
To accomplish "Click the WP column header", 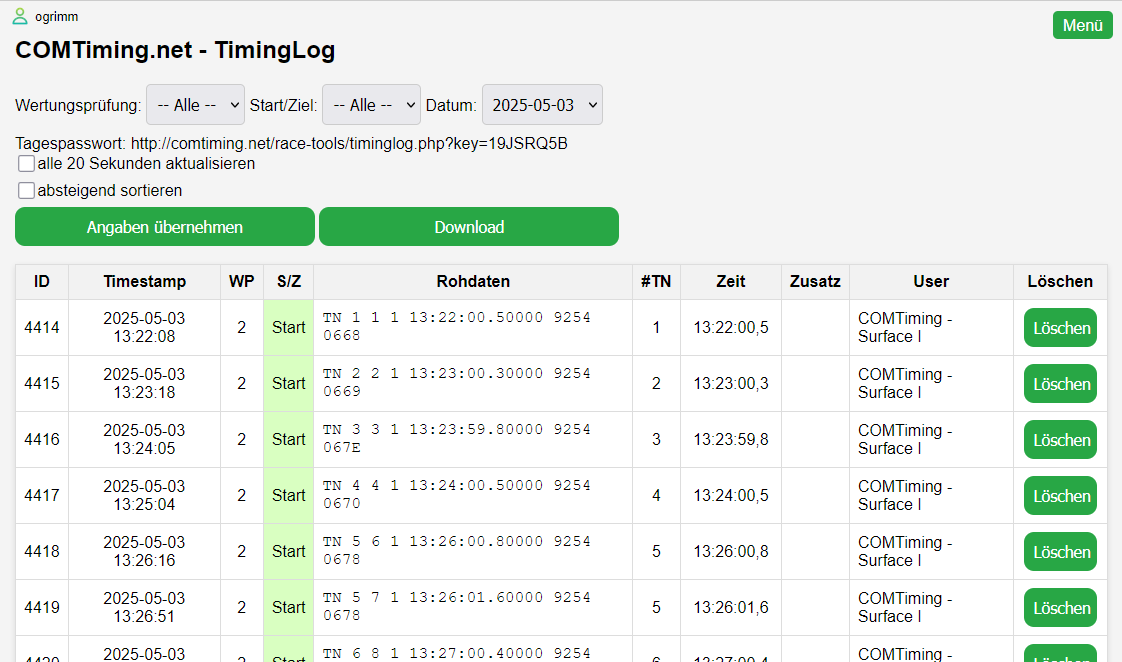I will [242, 282].
